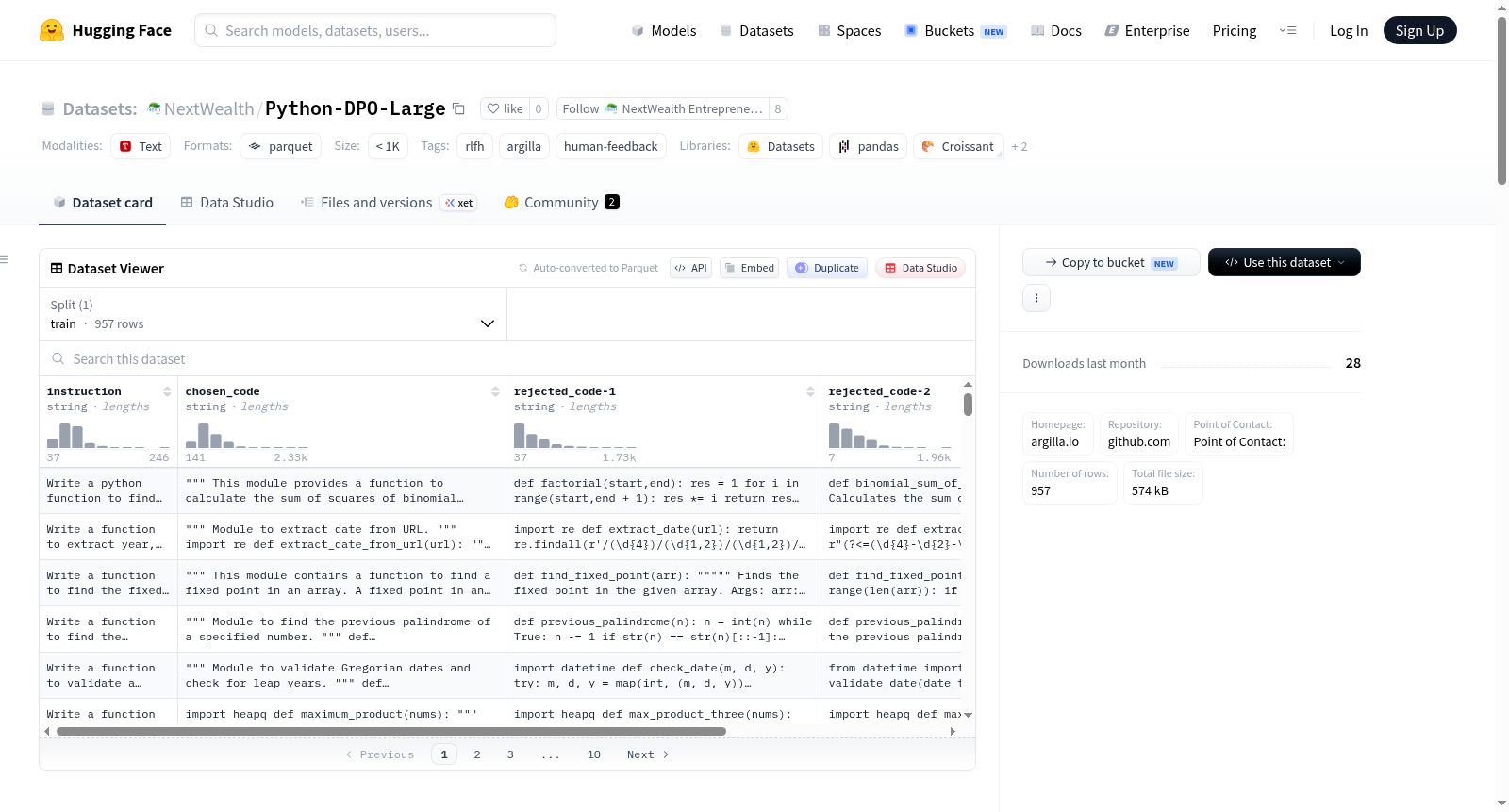Show the +2 additional libraries
Image resolution: width=1509 pixels, height=812 pixels.
point(1019,146)
